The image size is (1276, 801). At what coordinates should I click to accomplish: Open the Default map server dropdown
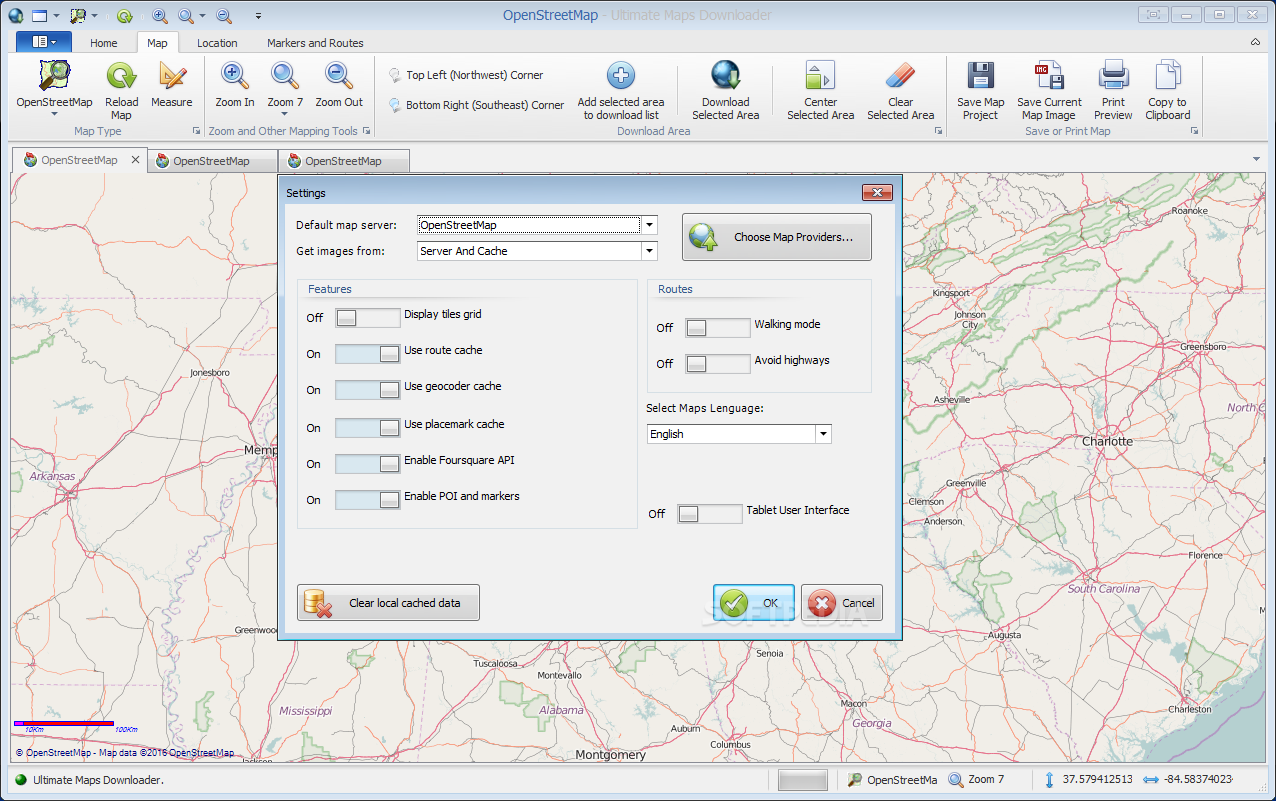(x=650, y=225)
